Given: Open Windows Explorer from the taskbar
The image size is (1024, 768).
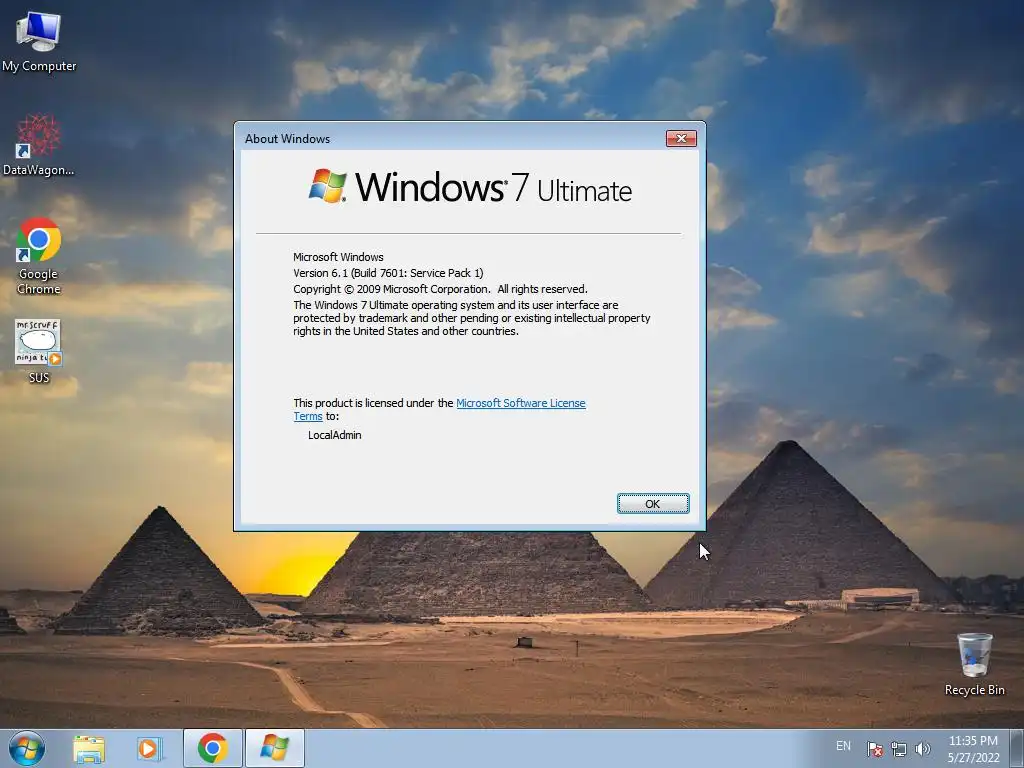Looking at the screenshot, I should (89, 749).
